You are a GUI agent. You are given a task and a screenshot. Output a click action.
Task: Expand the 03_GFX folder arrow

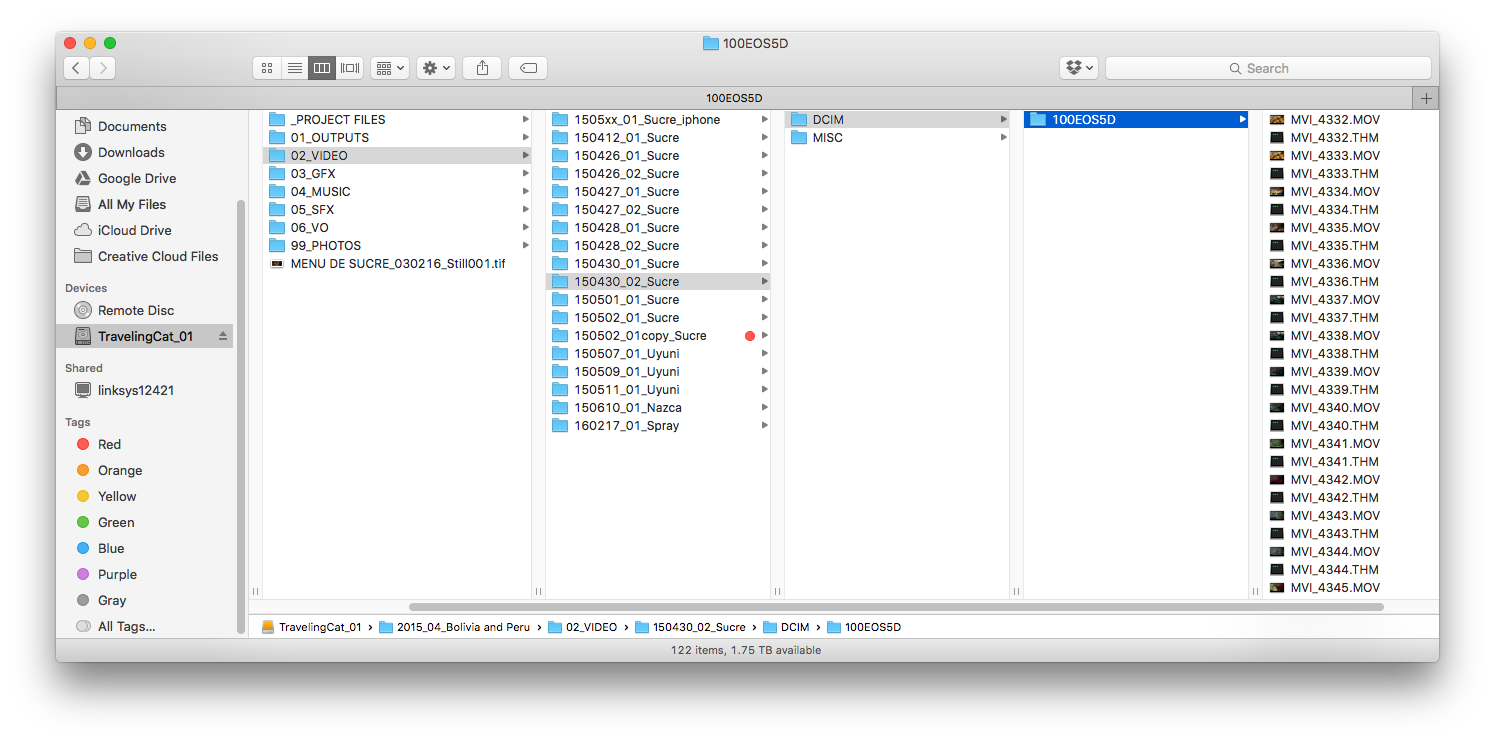pos(526,173)
